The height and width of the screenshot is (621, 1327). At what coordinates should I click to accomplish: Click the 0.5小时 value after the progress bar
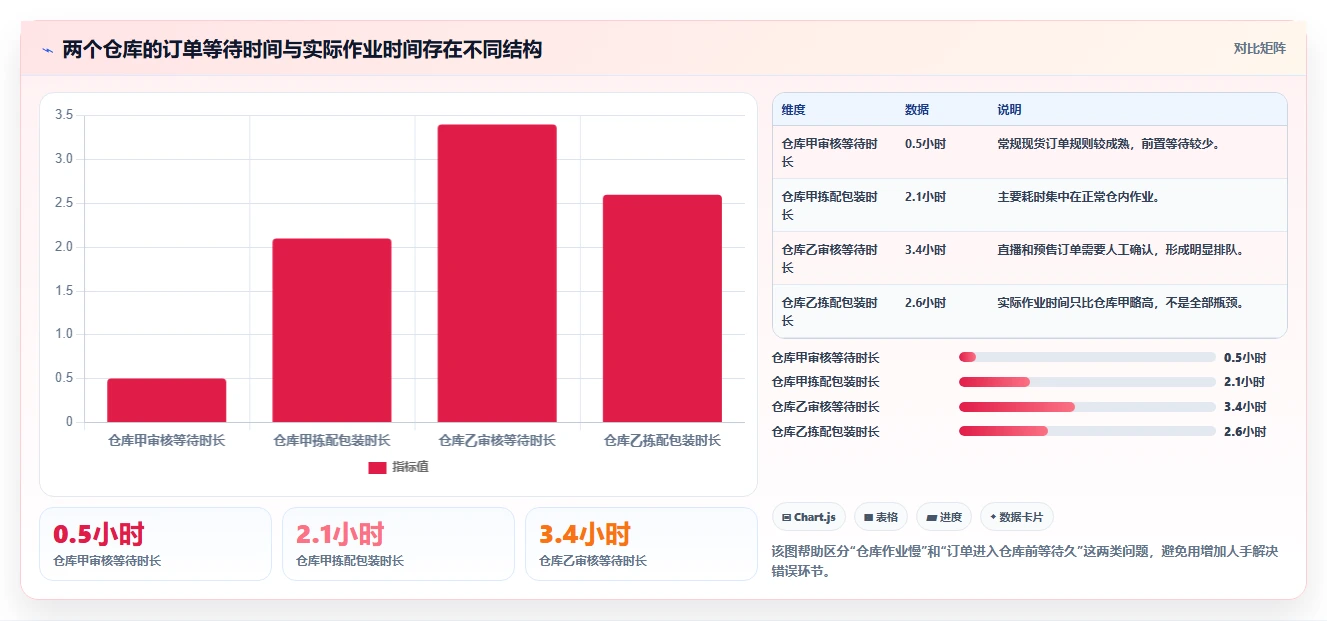(1245, 357)
